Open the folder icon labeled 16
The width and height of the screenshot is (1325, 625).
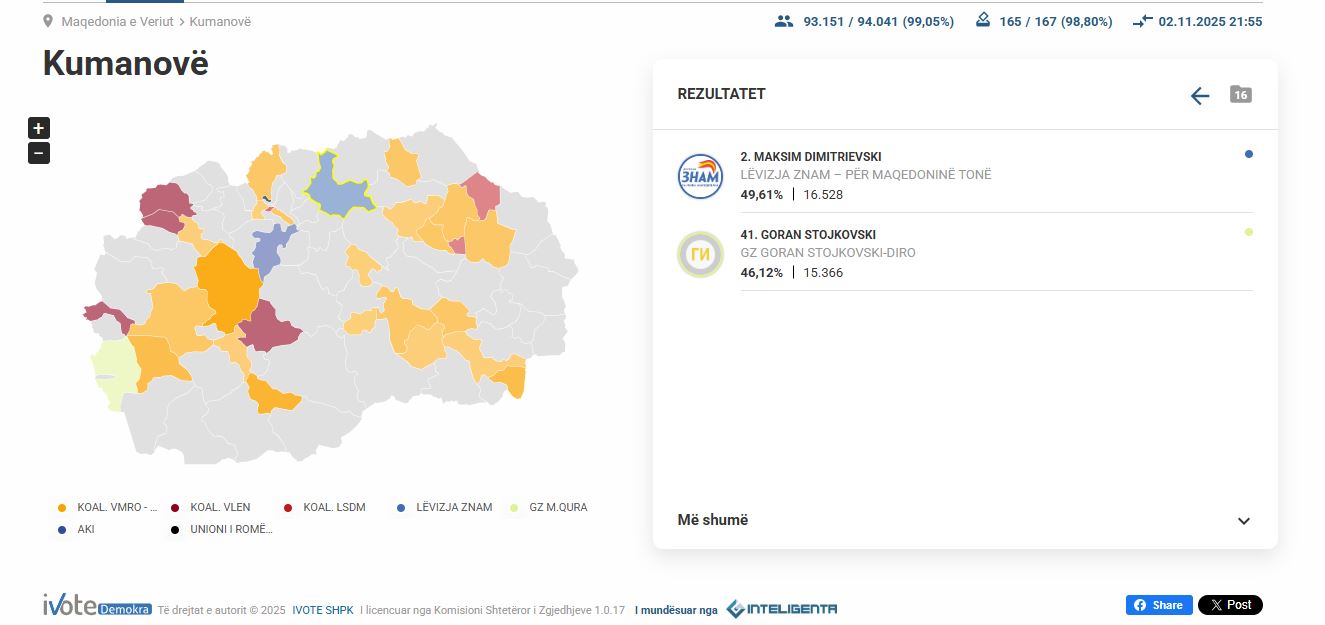[x=1240, y=94]
